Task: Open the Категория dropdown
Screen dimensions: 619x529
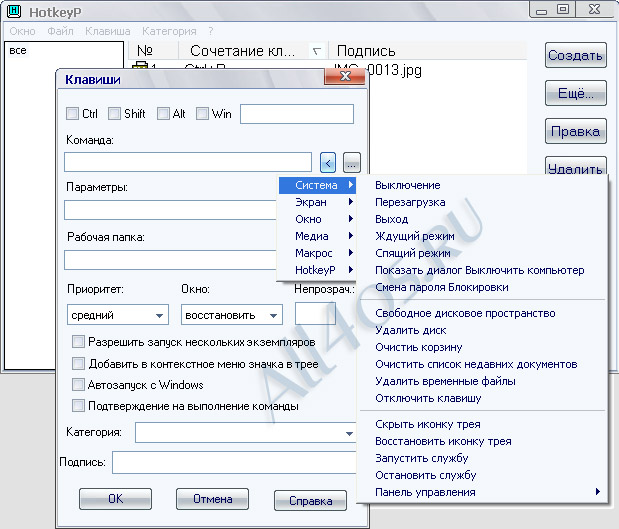Action: coord(246,433)
